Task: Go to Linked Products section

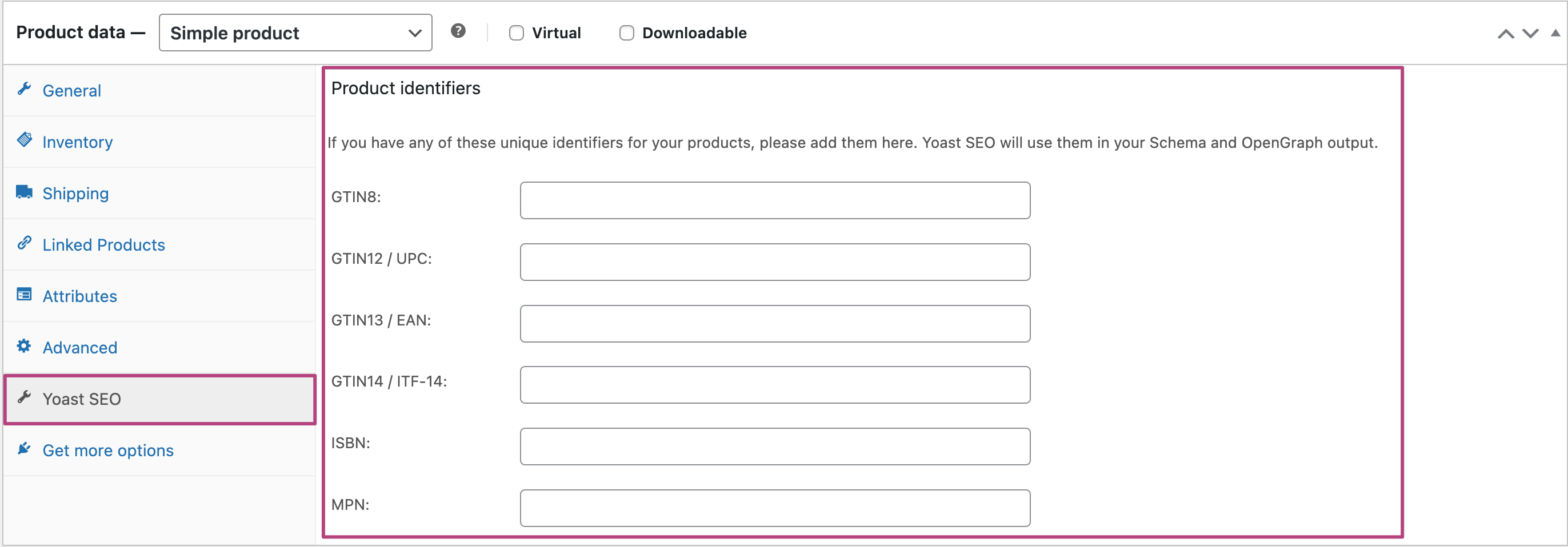Action: pyautogui.click(x=103, y=245)
